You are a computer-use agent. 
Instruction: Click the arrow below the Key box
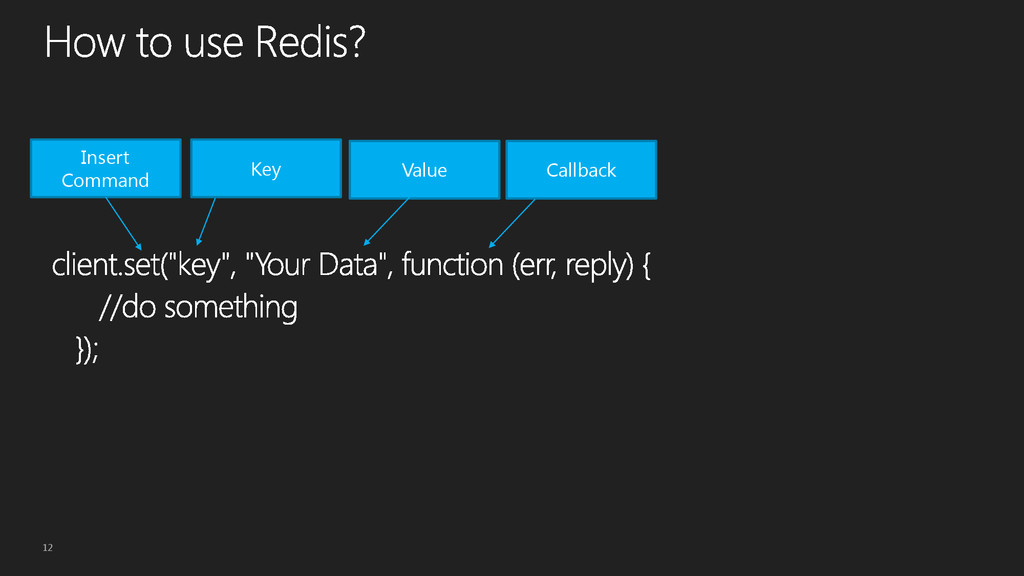pyautogui.click(x=206, y=221)
